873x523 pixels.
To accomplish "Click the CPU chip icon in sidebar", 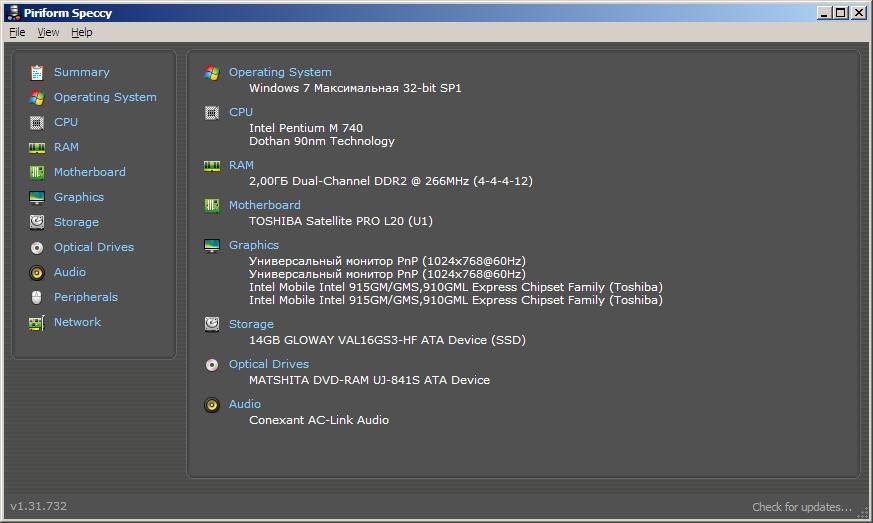I will [x=37, y=123].
